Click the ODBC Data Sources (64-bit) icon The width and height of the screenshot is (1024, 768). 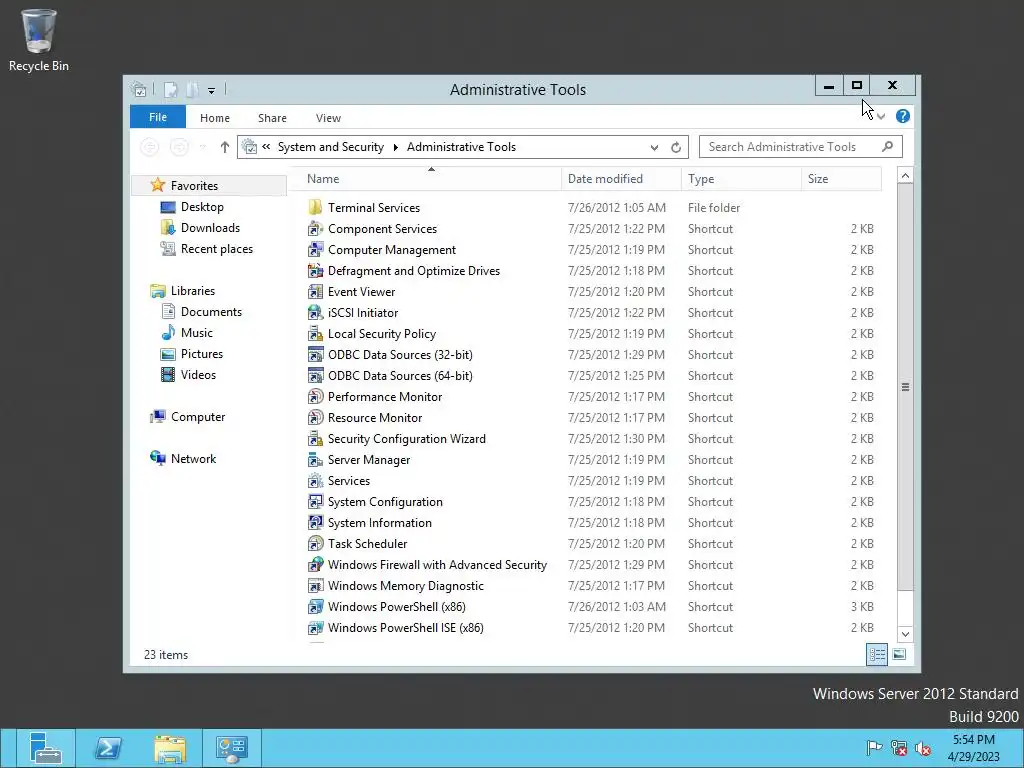point(315,376)
